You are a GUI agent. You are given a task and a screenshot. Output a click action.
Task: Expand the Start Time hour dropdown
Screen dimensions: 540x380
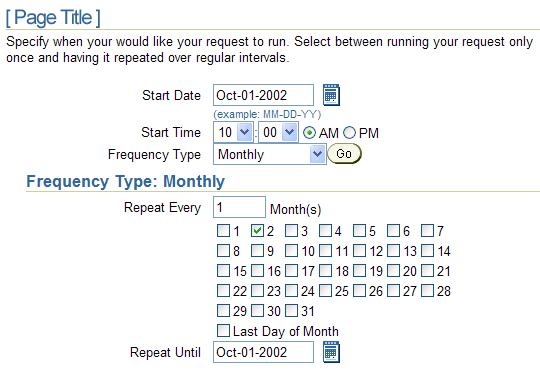[233, 132]
